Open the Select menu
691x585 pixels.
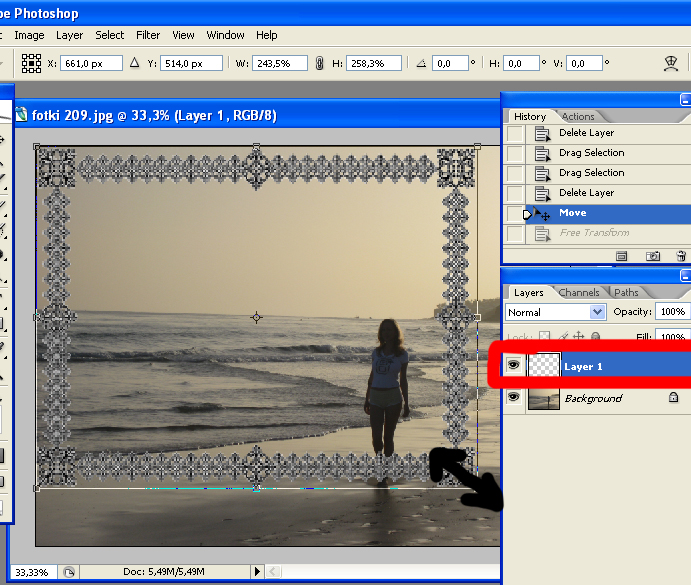[110, 35]
